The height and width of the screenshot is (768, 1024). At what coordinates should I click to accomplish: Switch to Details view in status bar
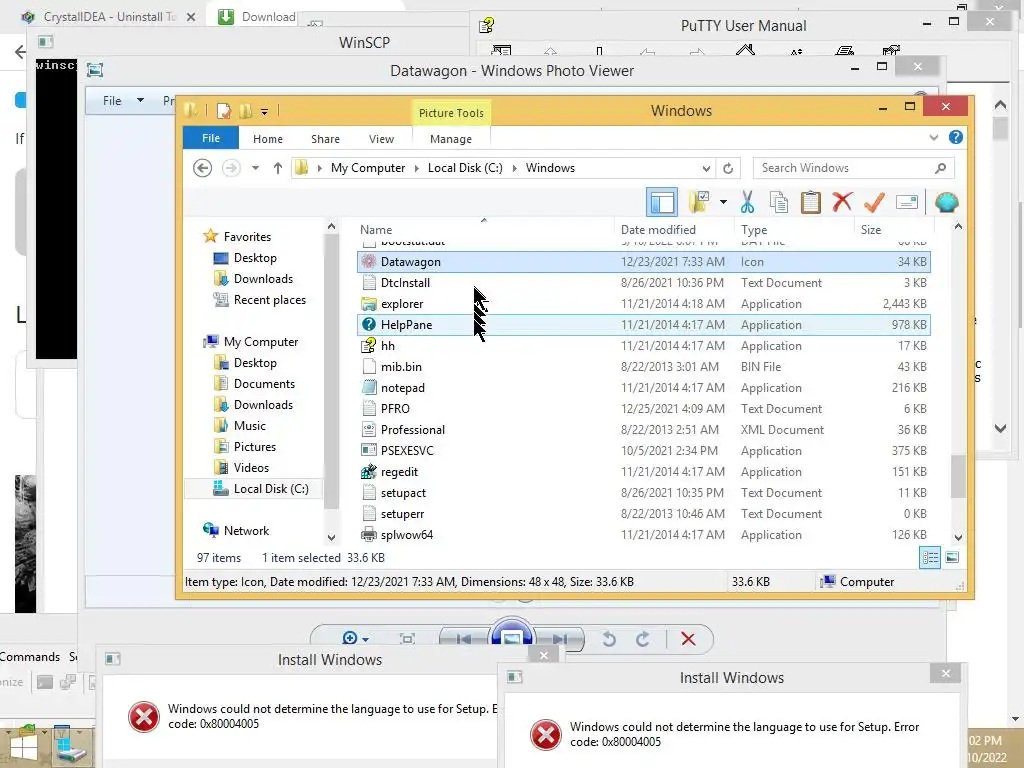[x=930, y=558]
